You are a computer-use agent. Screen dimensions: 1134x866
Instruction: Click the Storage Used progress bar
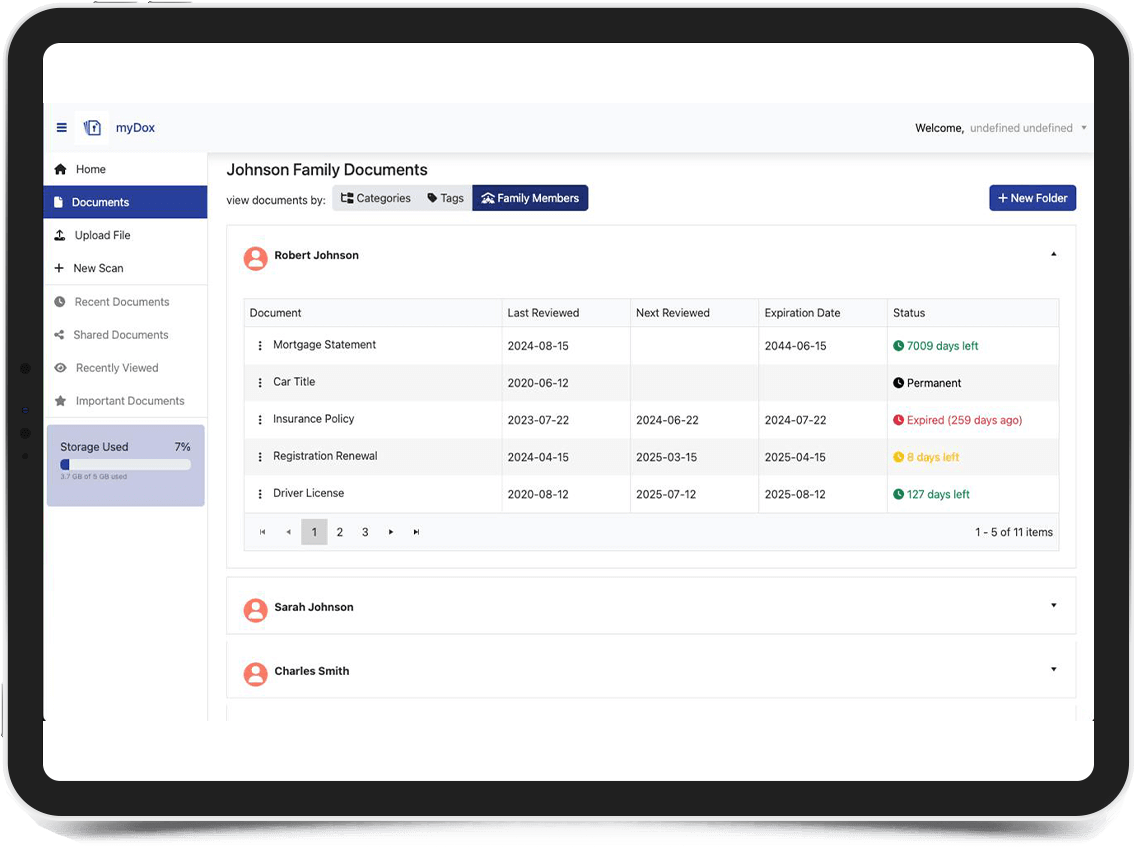point(125,465)
